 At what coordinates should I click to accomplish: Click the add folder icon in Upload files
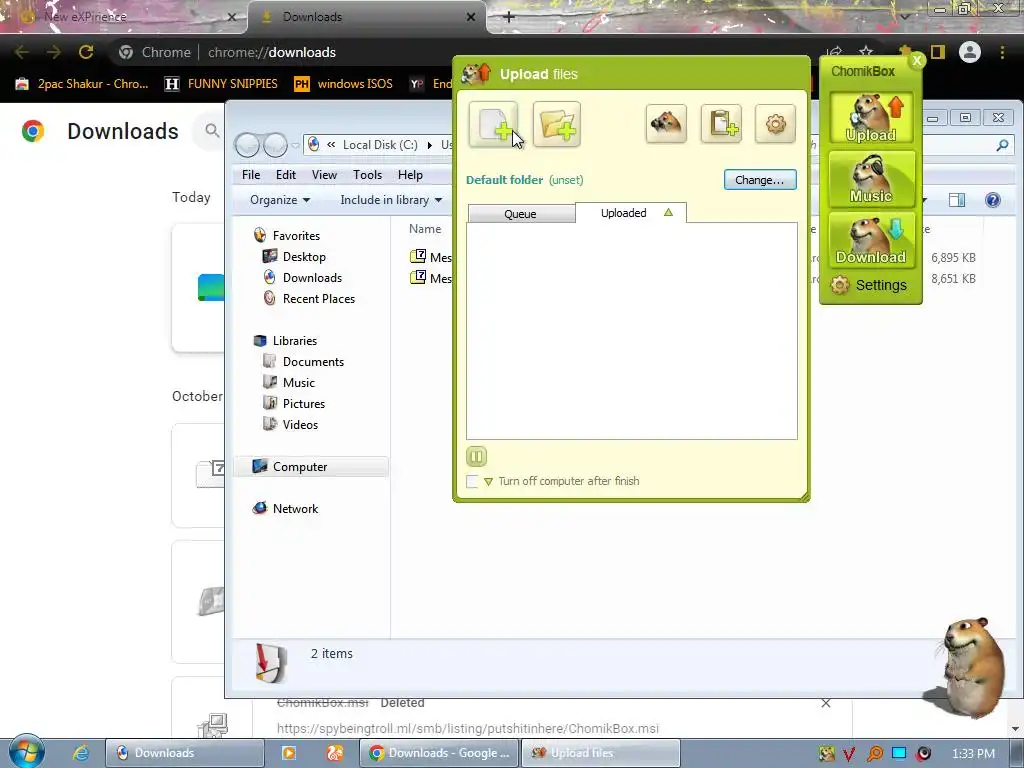(x=556, y=124)
